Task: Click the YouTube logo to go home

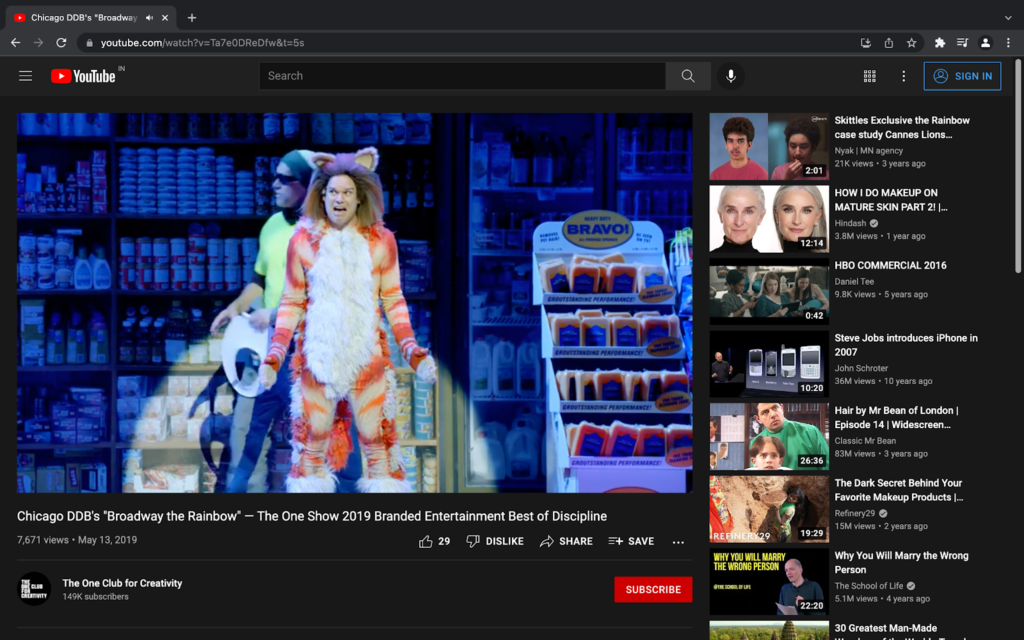Action: tap(83, 76)
